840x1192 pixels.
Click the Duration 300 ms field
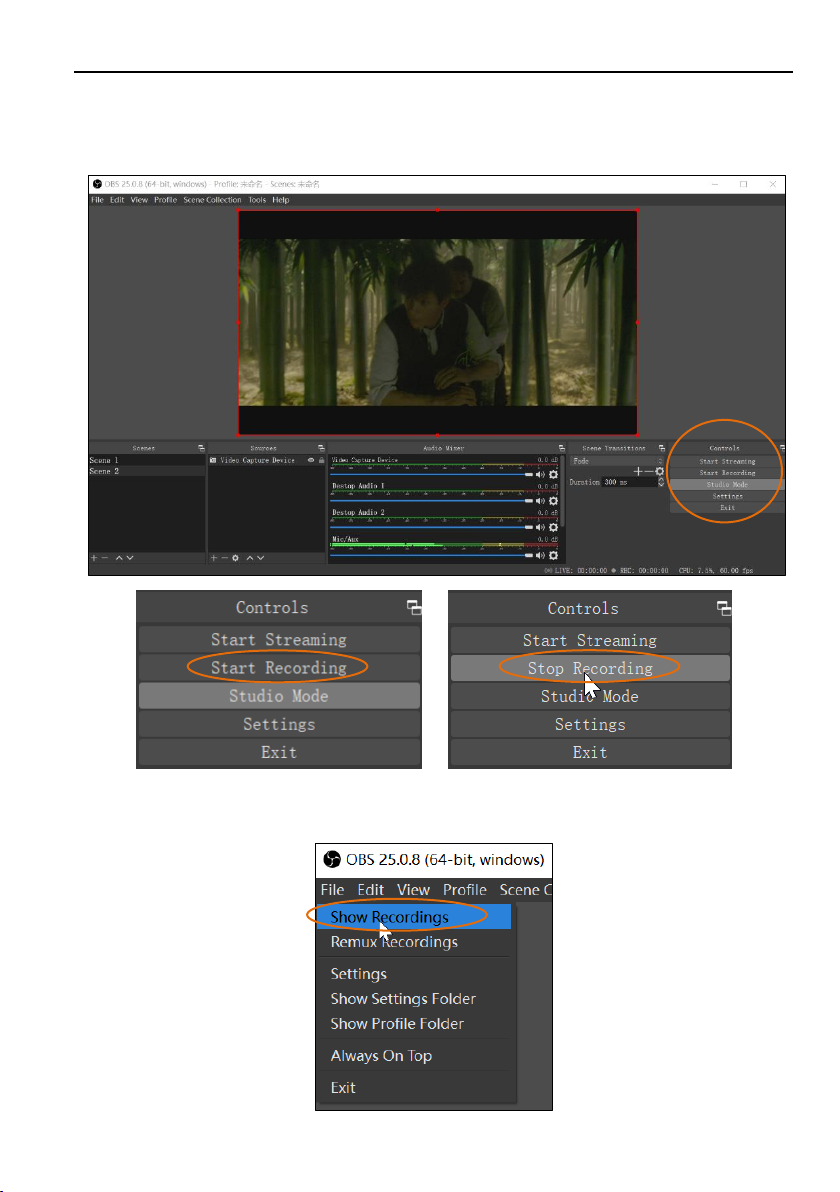629,482
